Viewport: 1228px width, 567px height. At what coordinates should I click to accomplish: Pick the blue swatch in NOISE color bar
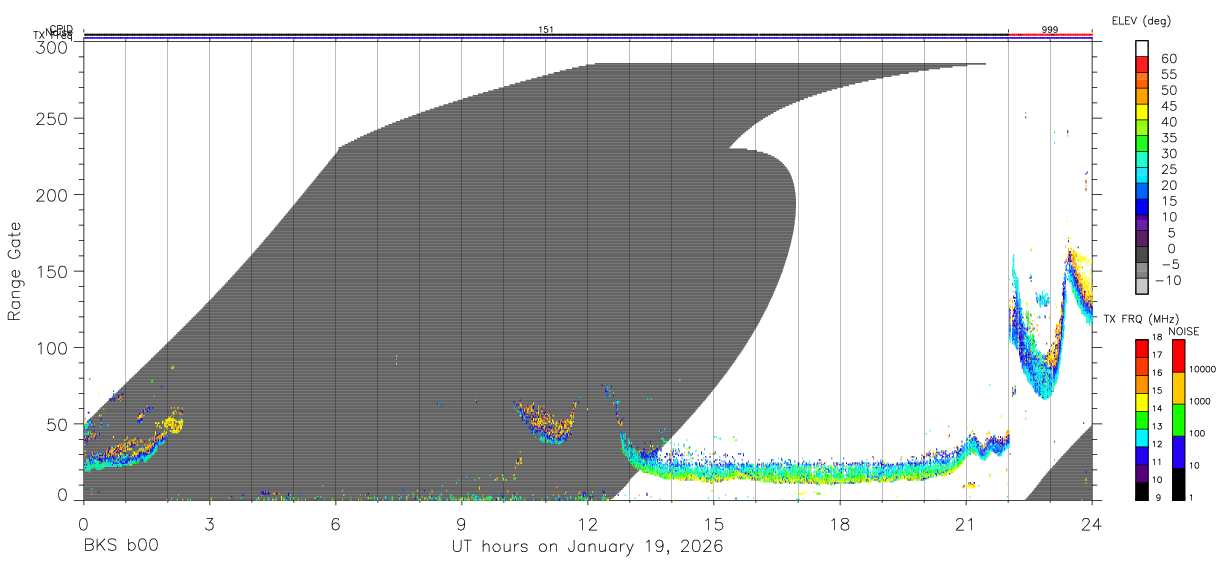(1177, 451)
